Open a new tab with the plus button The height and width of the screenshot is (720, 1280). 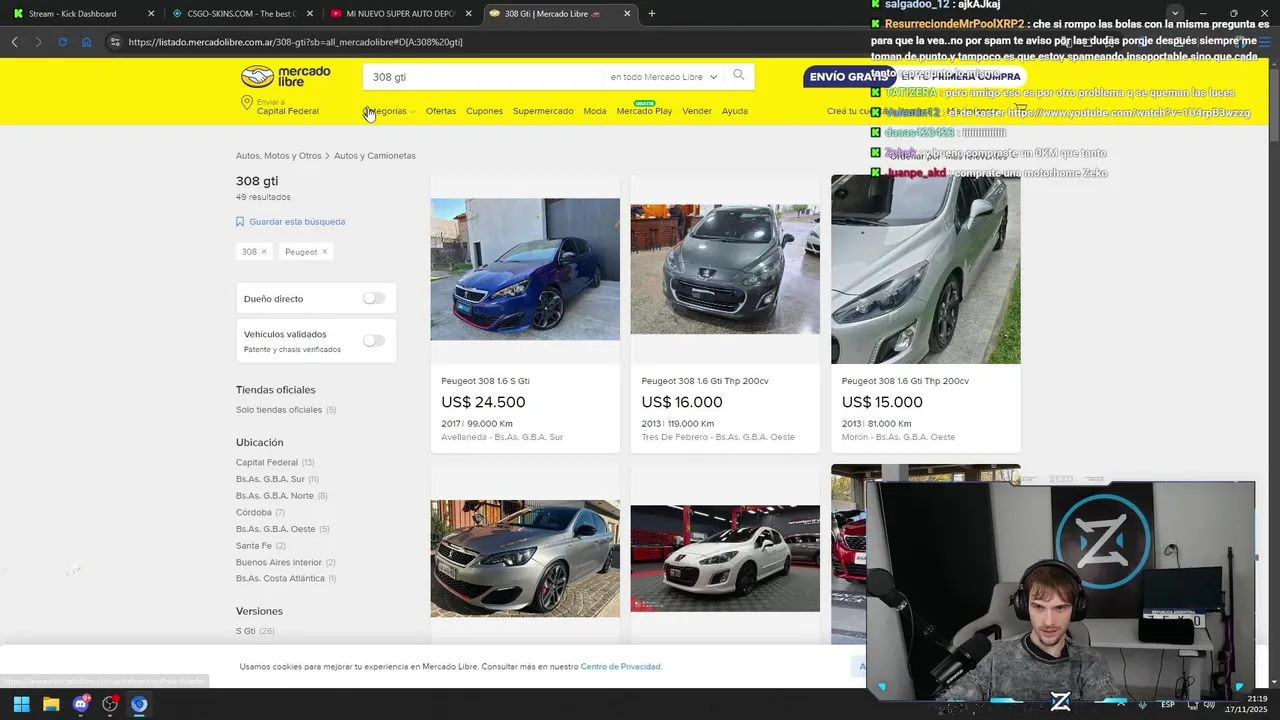tap(652, 14)
